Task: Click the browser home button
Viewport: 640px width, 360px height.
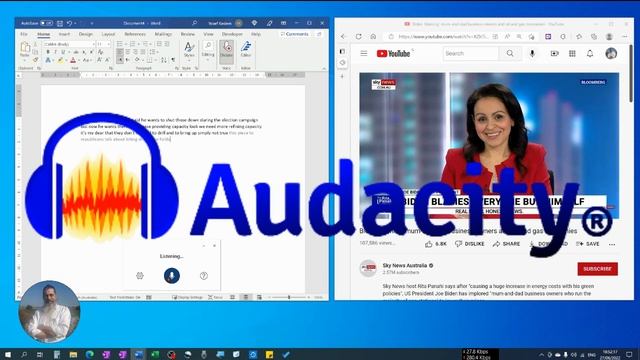Action: [373, 36]
